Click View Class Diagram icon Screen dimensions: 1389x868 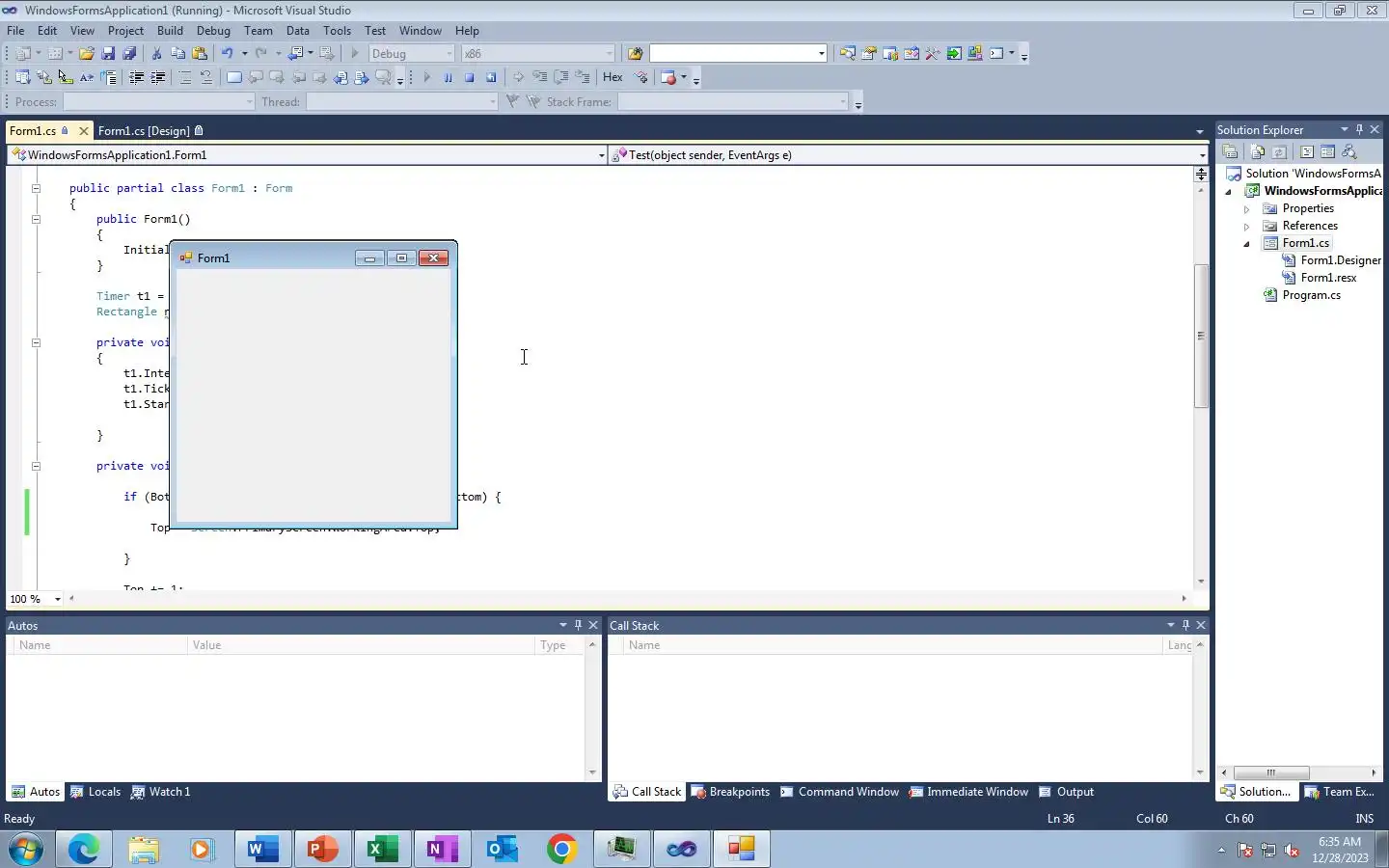[x=1348, y=151]
